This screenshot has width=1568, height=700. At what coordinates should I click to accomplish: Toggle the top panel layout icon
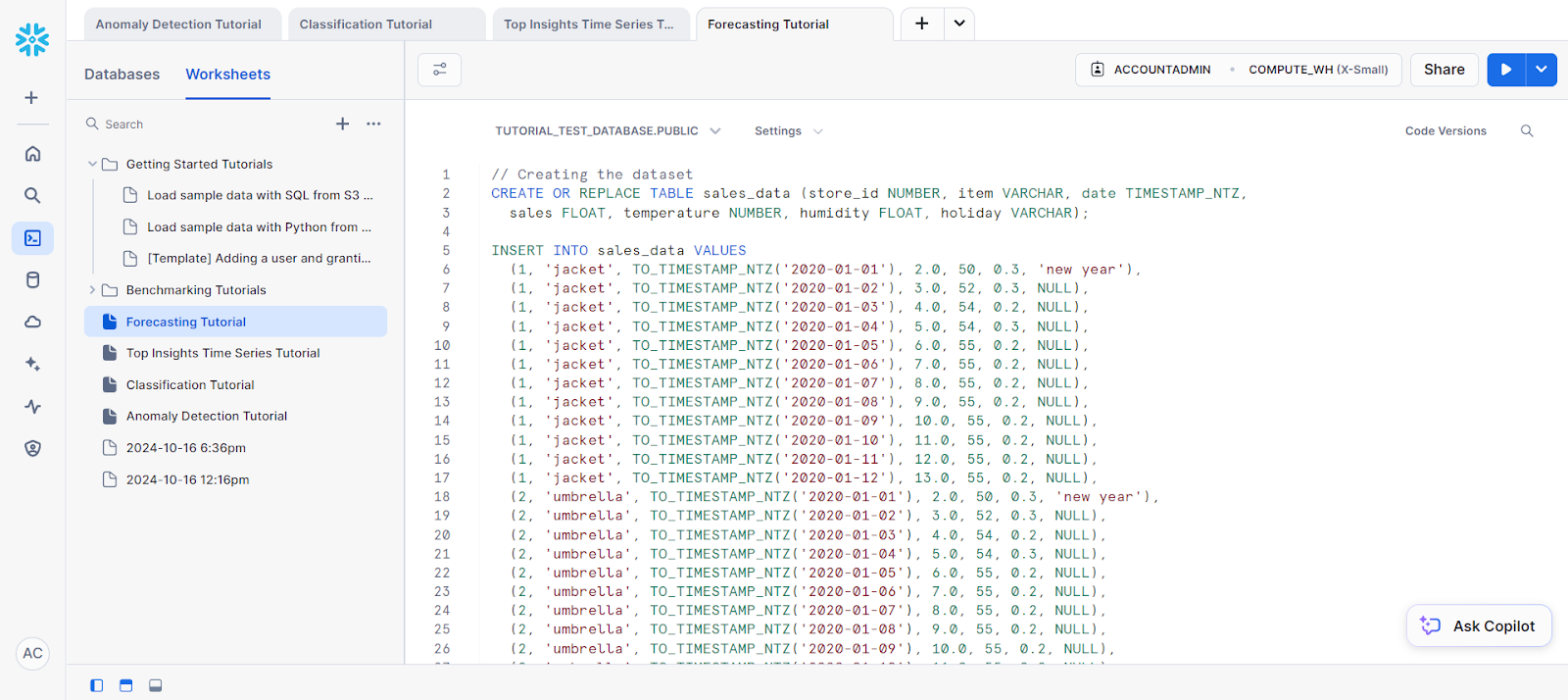click(125, 685)
